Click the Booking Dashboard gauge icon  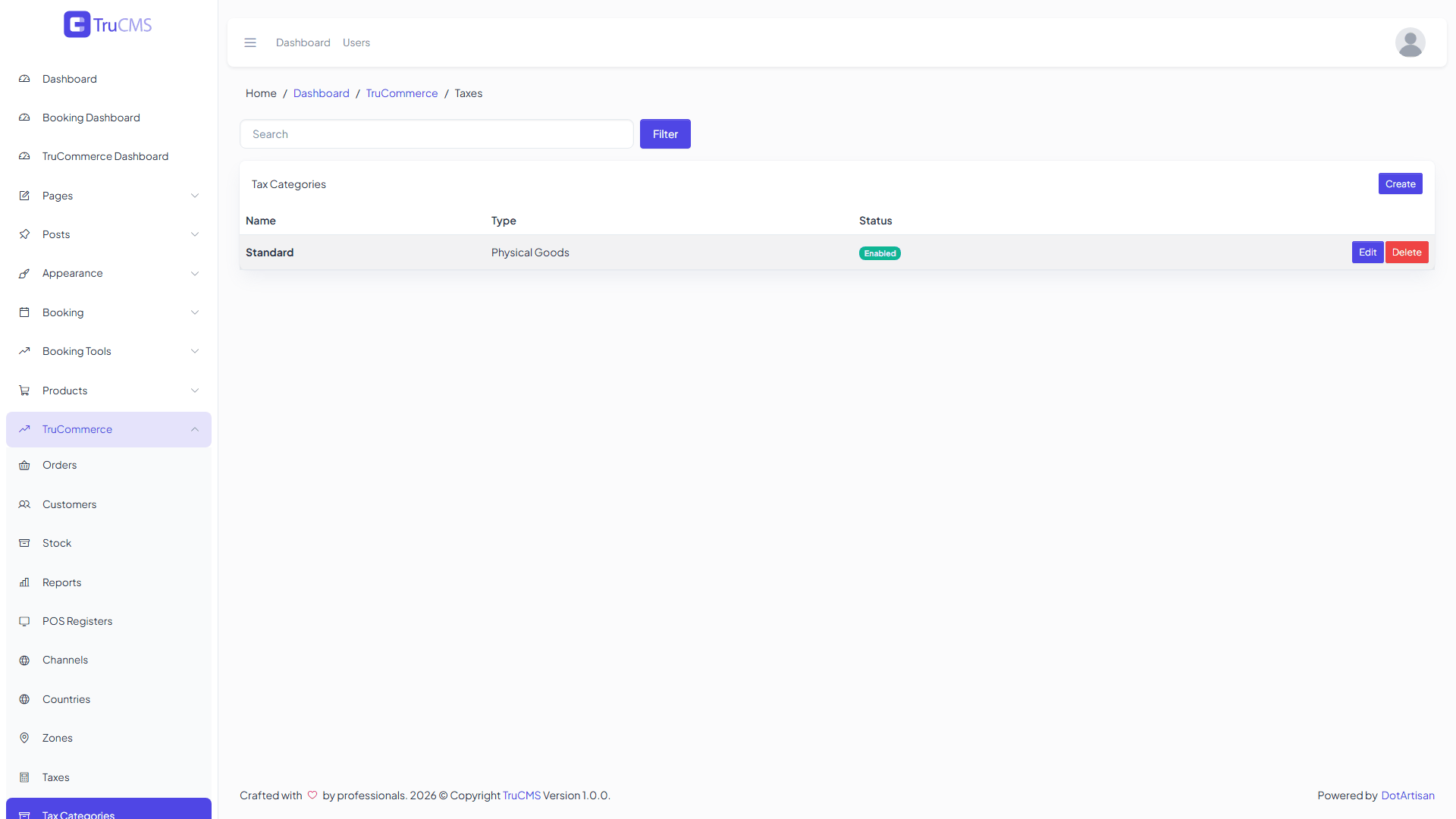point(24,118)
